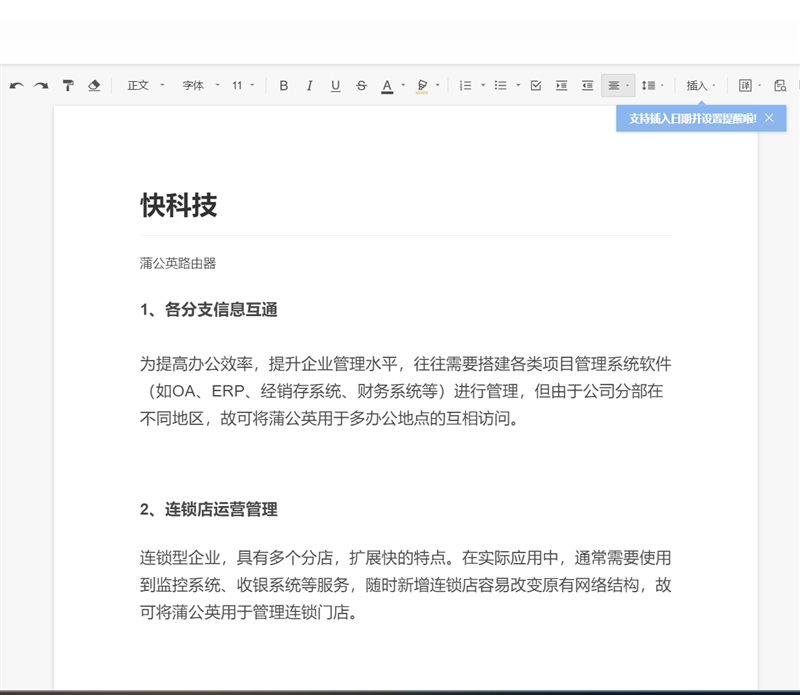This screenshot has width=800, height=695.
Task: Toggle italic formatting
Action: [x=309, y=86]
